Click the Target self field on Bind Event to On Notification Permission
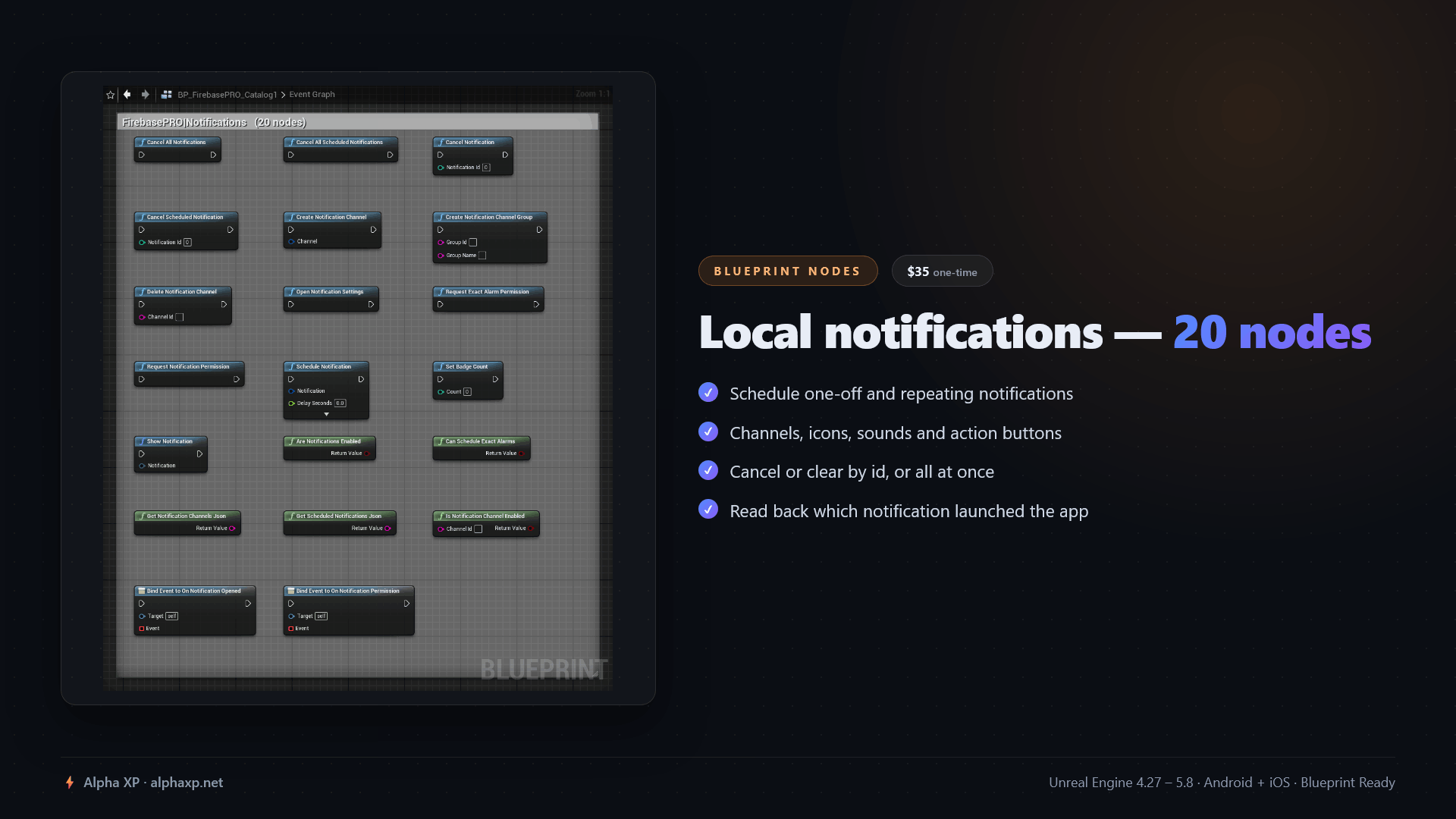 point(322,617)
